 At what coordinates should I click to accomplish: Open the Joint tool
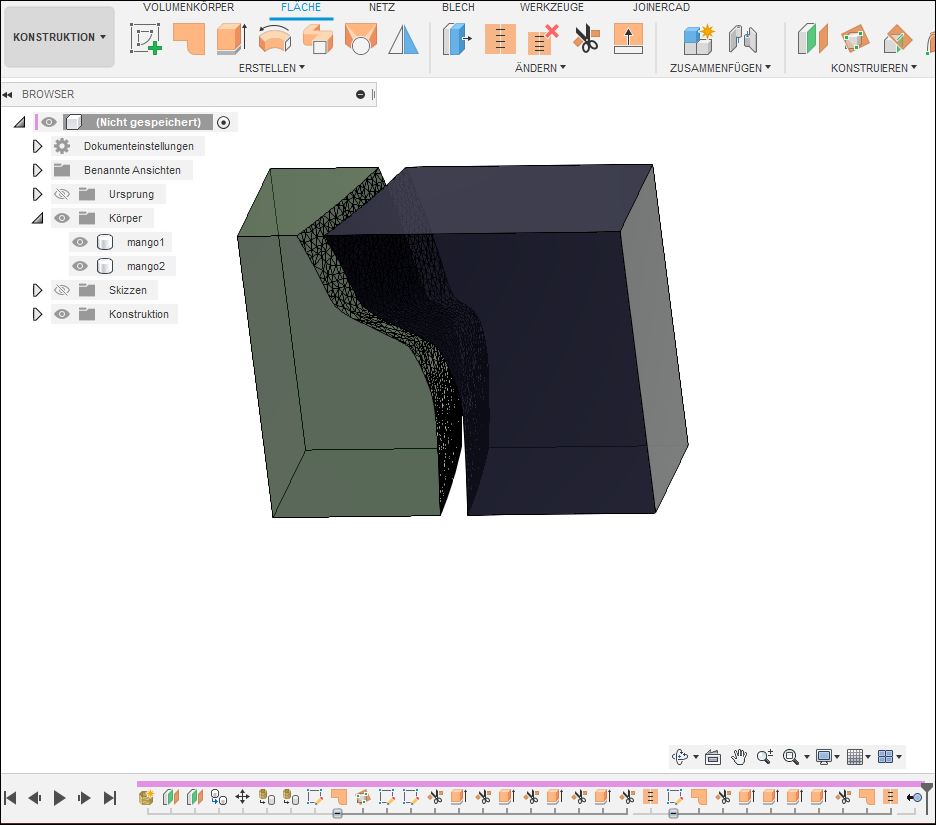[743, 39]
